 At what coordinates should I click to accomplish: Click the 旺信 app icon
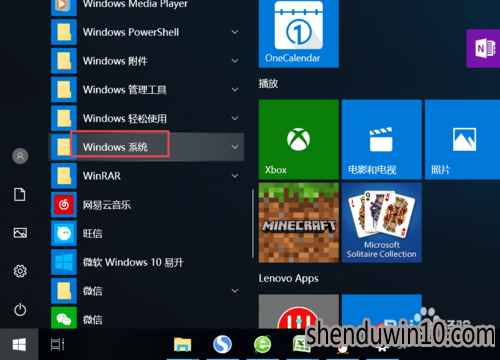(x=64, y=233)
